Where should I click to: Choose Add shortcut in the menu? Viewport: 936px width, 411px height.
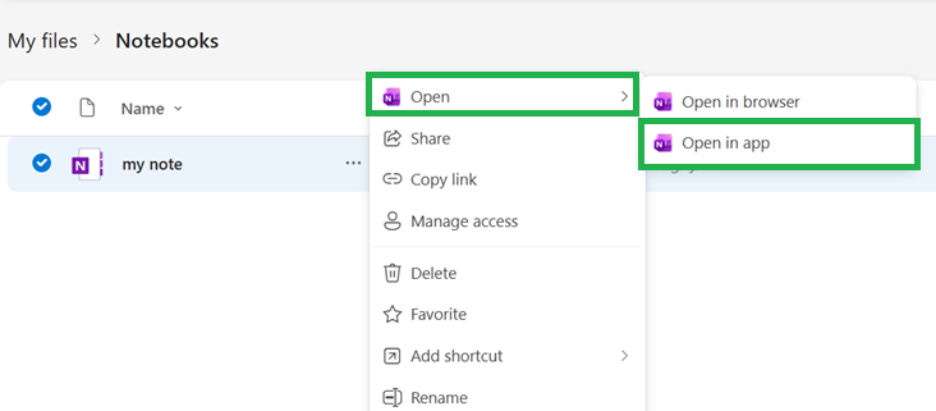click(x=507, y=356)
